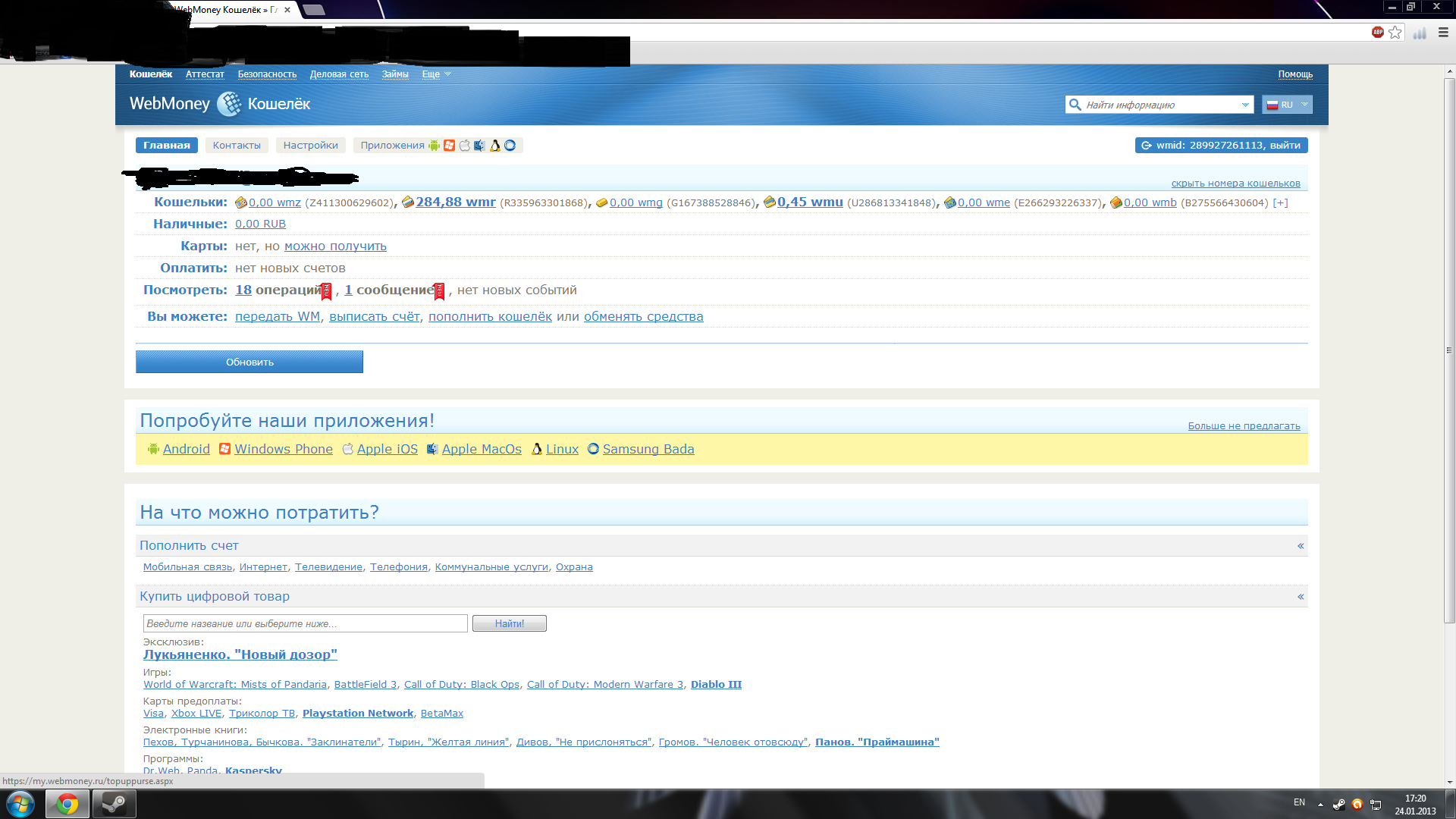Collapse the Пополнить счет section
This screenshot has width=1456, height=819.
point(1300,546)
